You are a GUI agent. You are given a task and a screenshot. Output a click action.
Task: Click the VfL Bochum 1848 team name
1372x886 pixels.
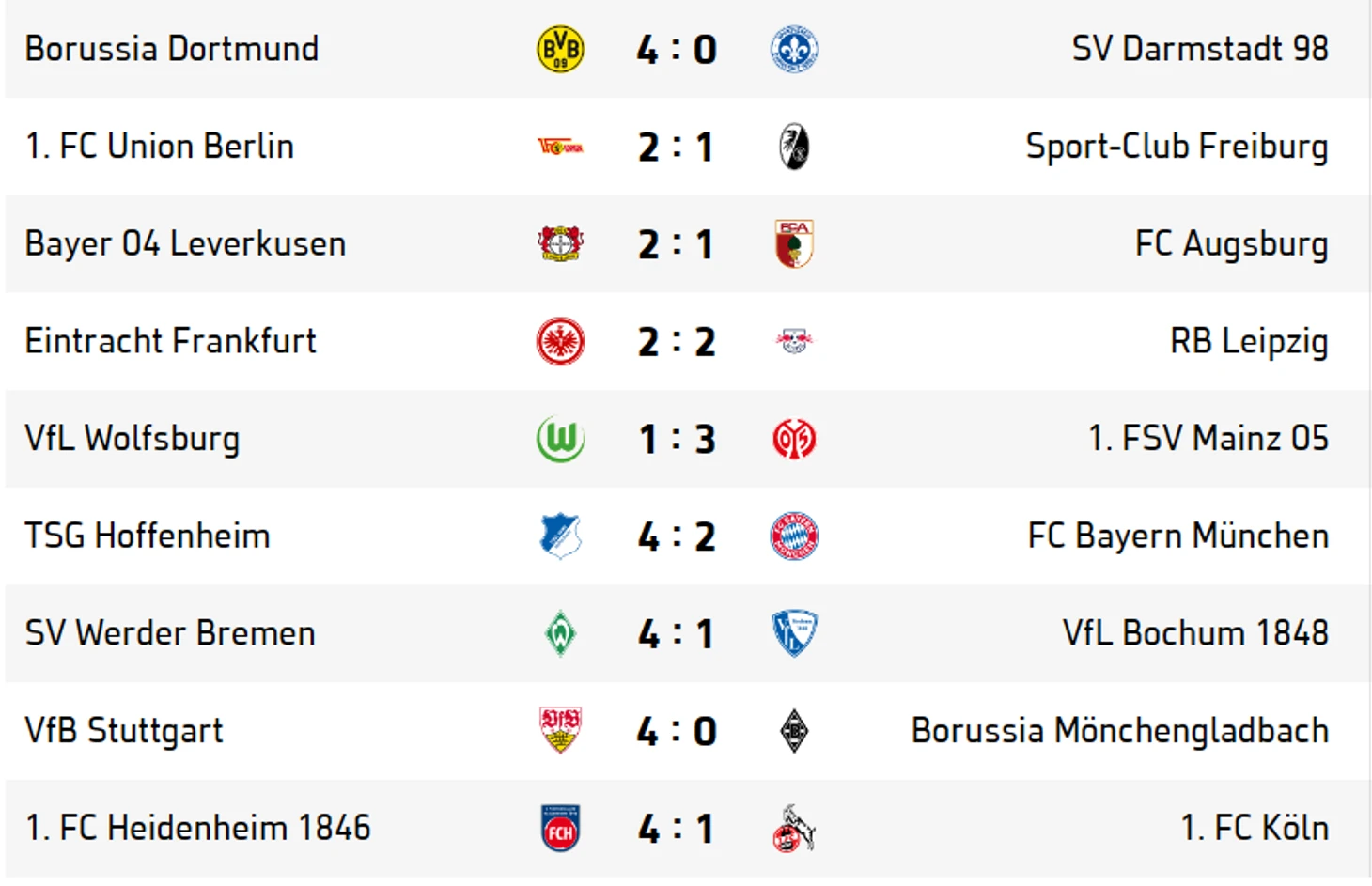coord(1195,633)
